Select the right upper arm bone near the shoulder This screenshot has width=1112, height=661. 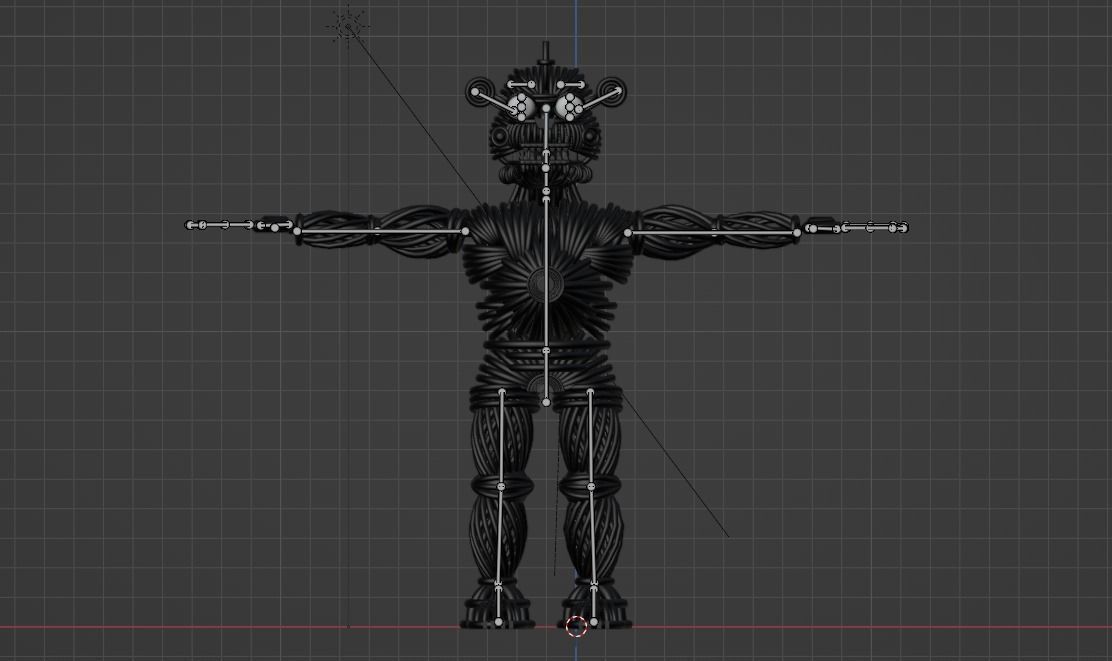670,233
